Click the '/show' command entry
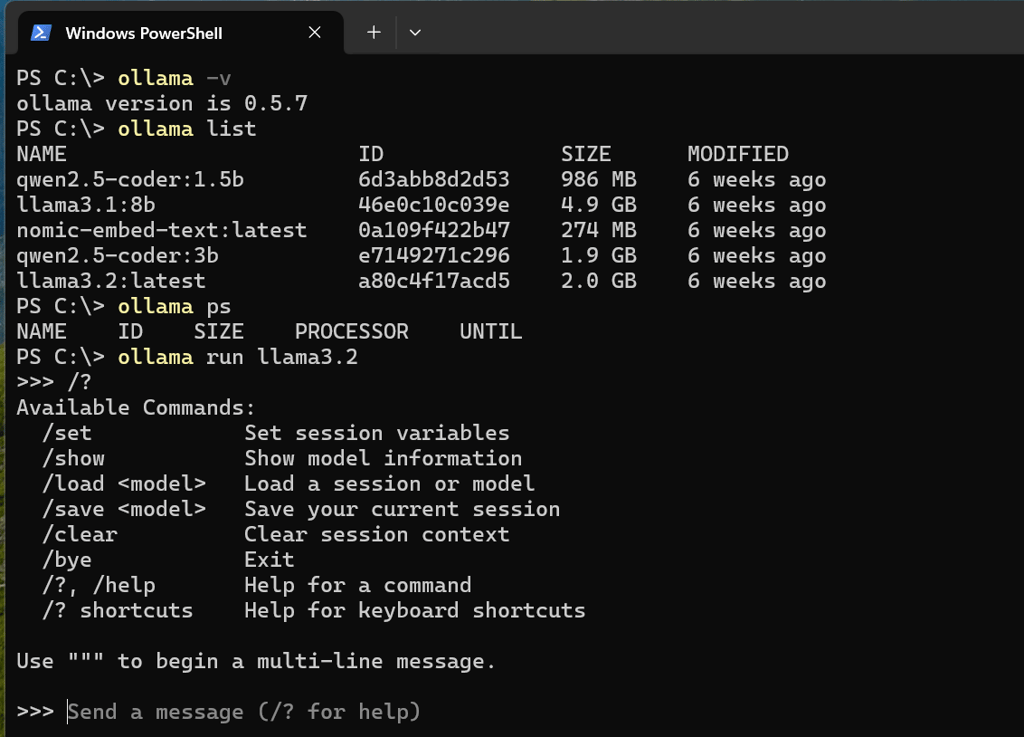Screen dimensions: 1024x737 click(x=73, y=459)
